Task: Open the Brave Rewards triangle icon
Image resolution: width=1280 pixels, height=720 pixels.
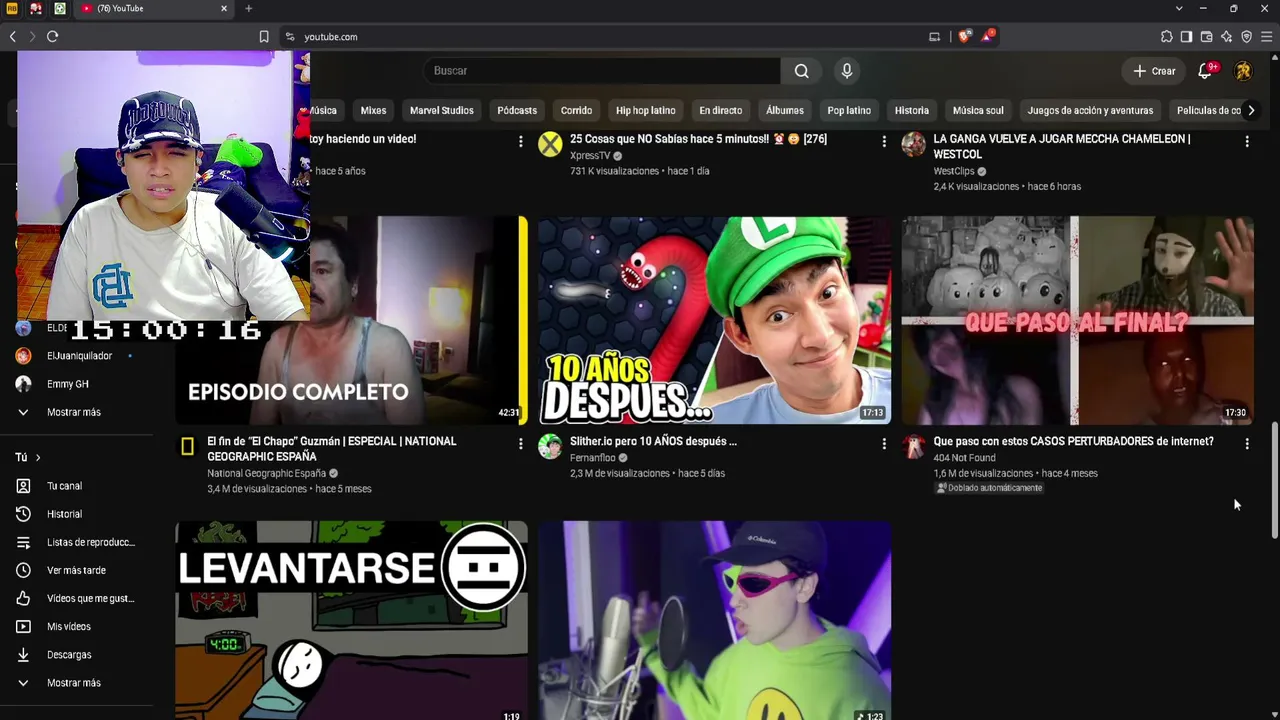Action: tap(988, 36)
